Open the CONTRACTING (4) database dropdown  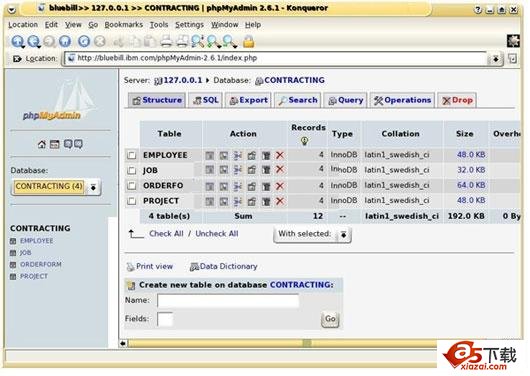[x=56, y=187]
